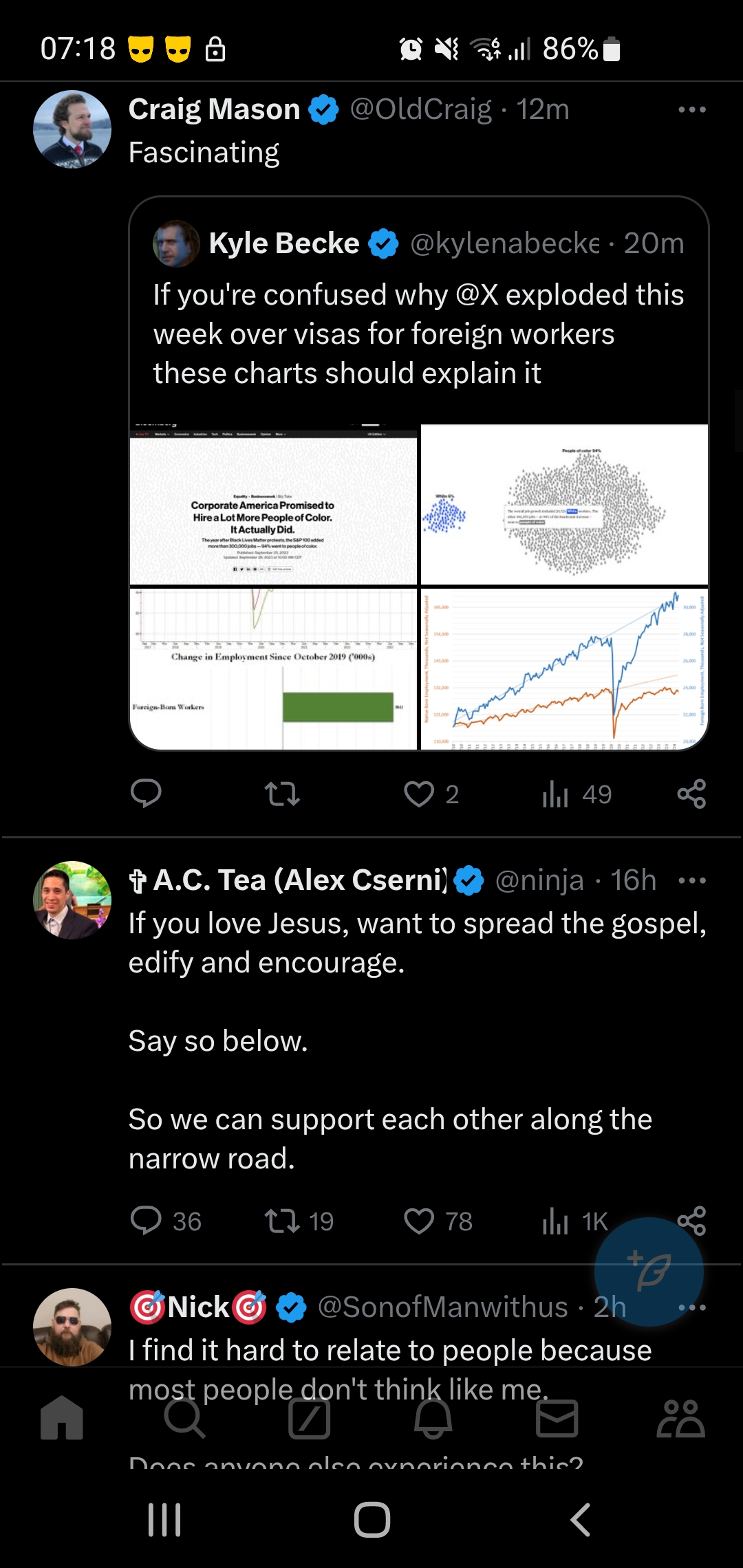Open the Bloomberg article chart image

pos(274,505)
